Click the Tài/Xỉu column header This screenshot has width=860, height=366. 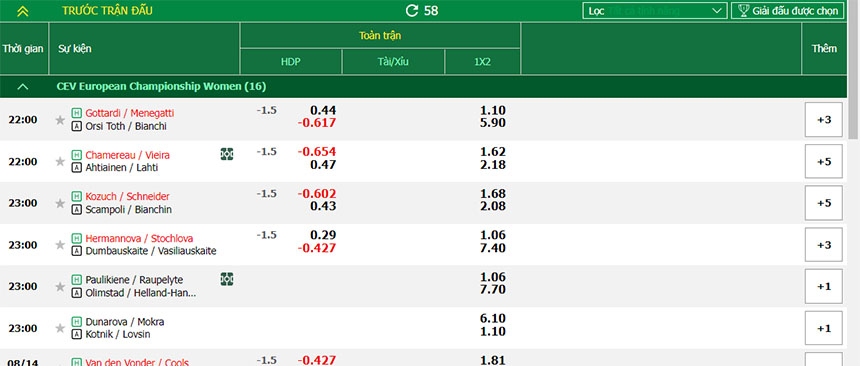click(x=393, y=62)
